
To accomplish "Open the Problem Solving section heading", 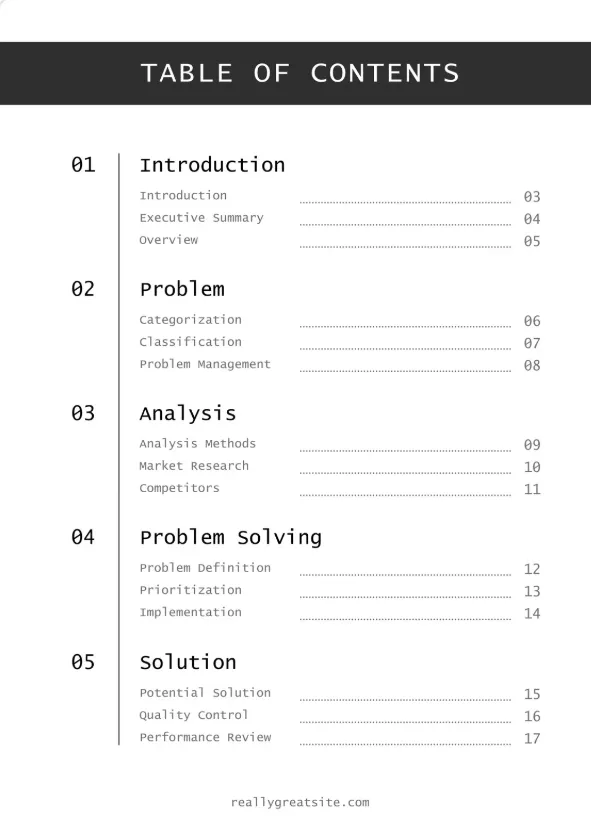I will 231,538.
